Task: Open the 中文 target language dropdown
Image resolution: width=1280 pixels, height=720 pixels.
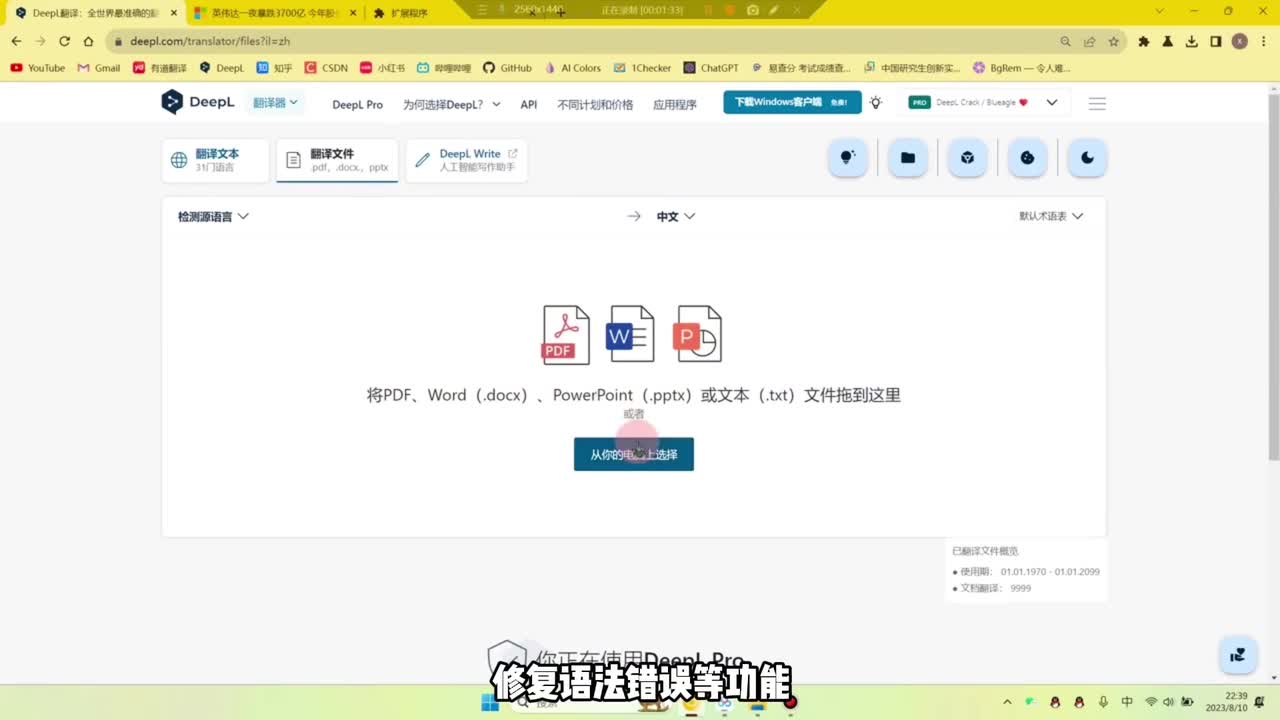Action: [x=675, y=216]
